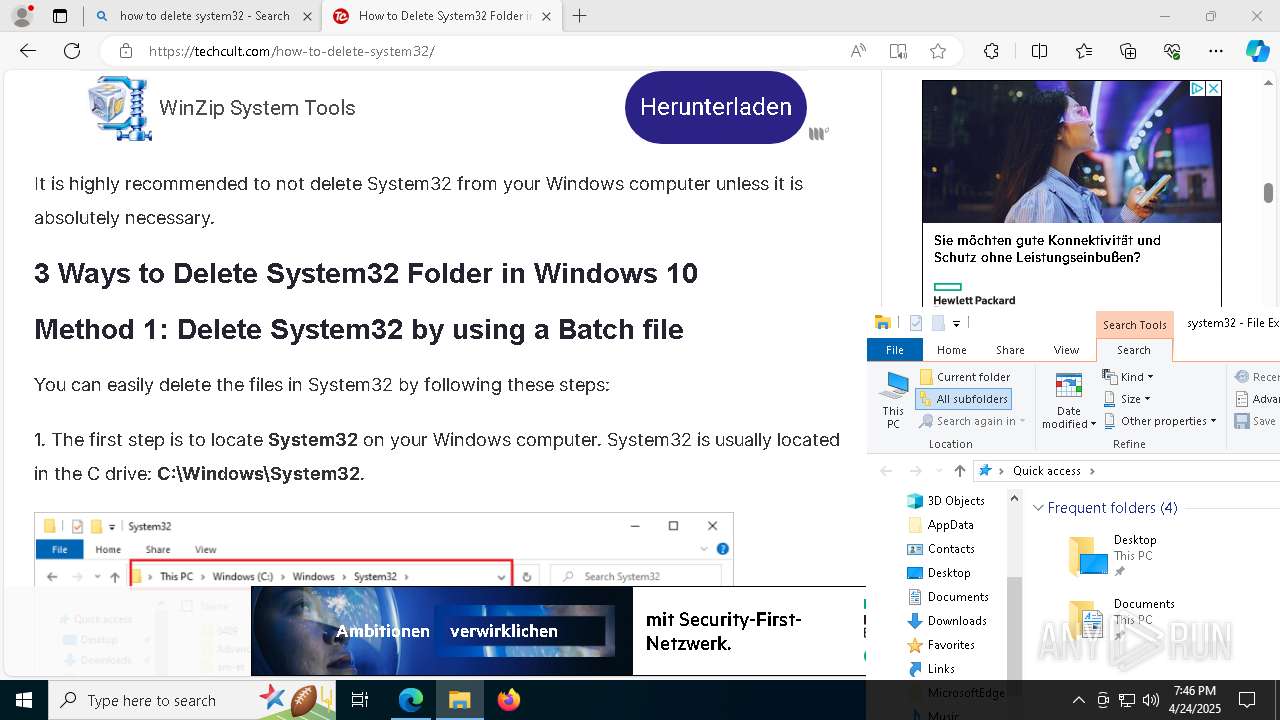
Task: Open the immersive reader icon
Action: [x=898, y=51]
